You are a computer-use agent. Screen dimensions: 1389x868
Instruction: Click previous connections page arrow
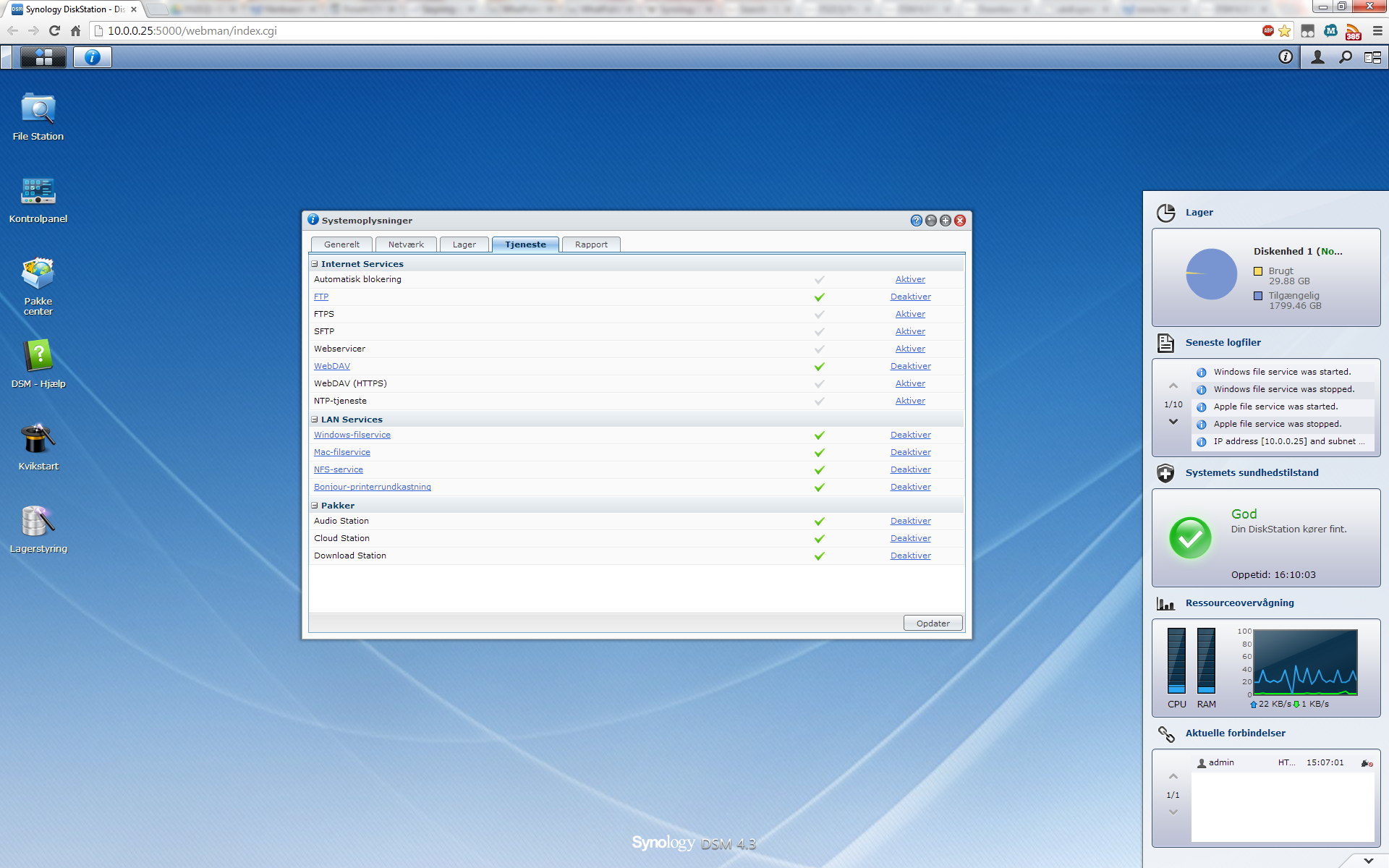(x=1173, y=777)
